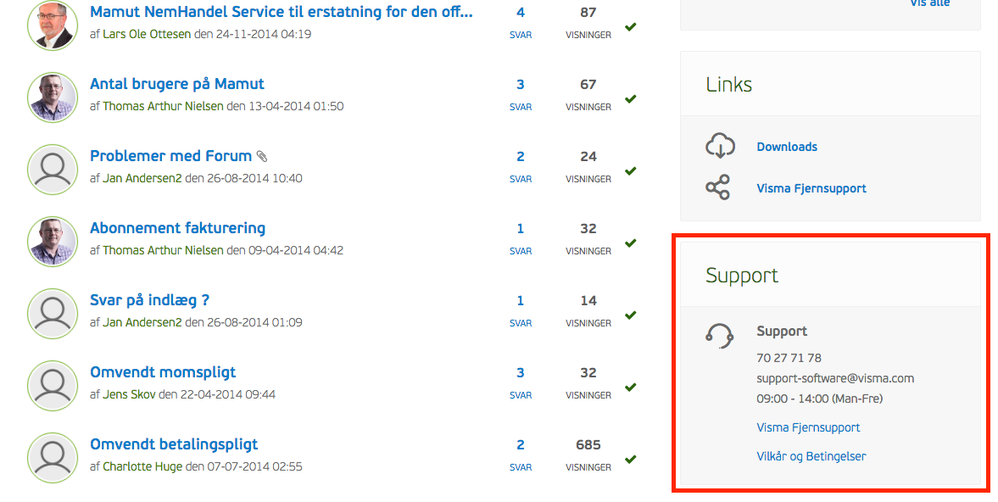Open the Omvendt momspligt topic
The height and width of the screenshot is (502, 998).
tap(163, 372)
